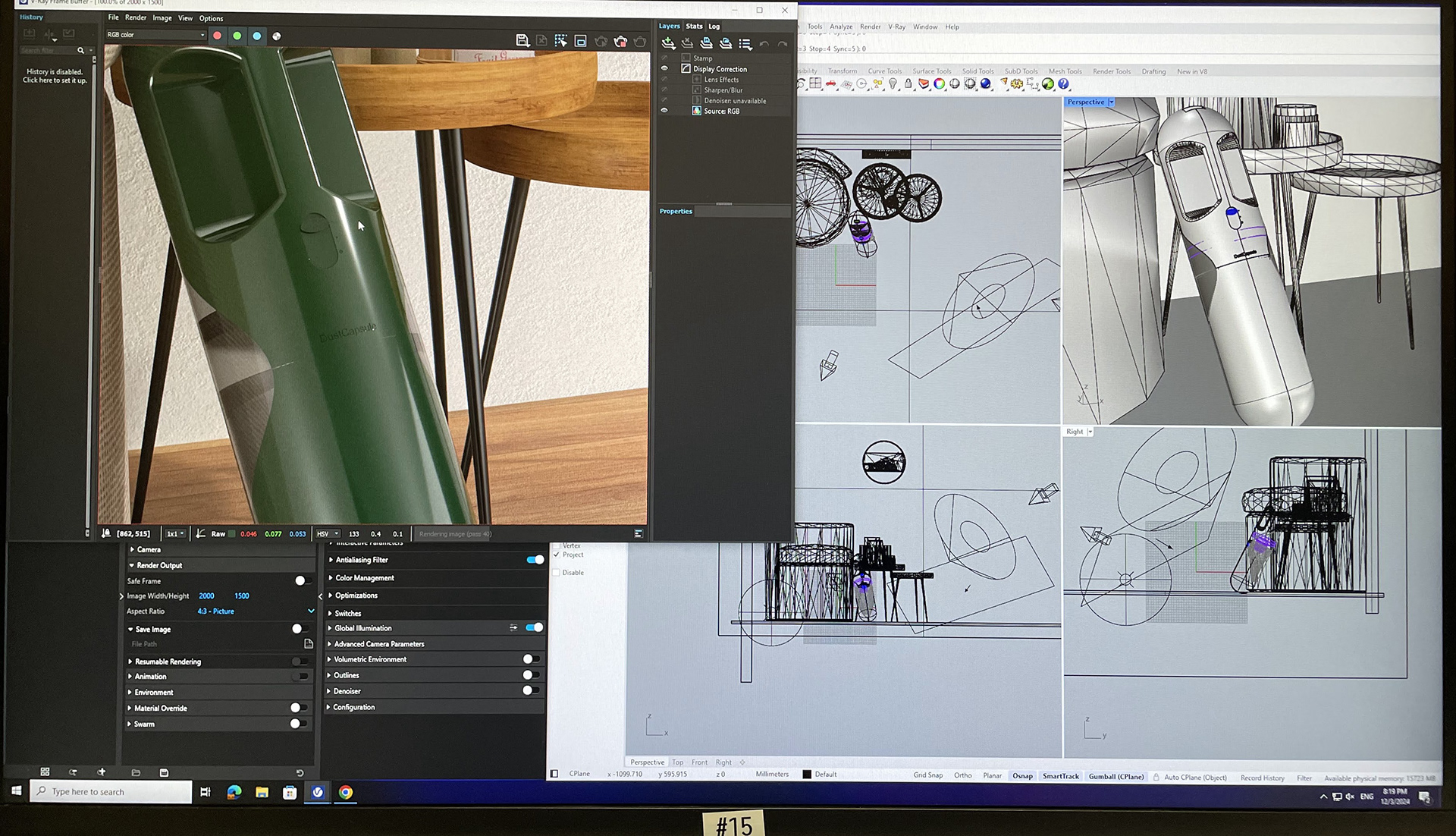1456x836 pixels.
Task: Click the file path browse icon
Action: point(309,644)
